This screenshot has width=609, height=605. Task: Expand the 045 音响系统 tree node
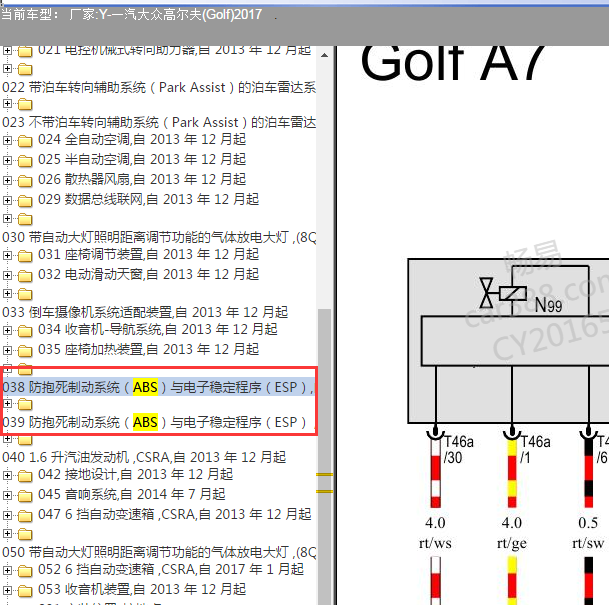click(7, 495)
